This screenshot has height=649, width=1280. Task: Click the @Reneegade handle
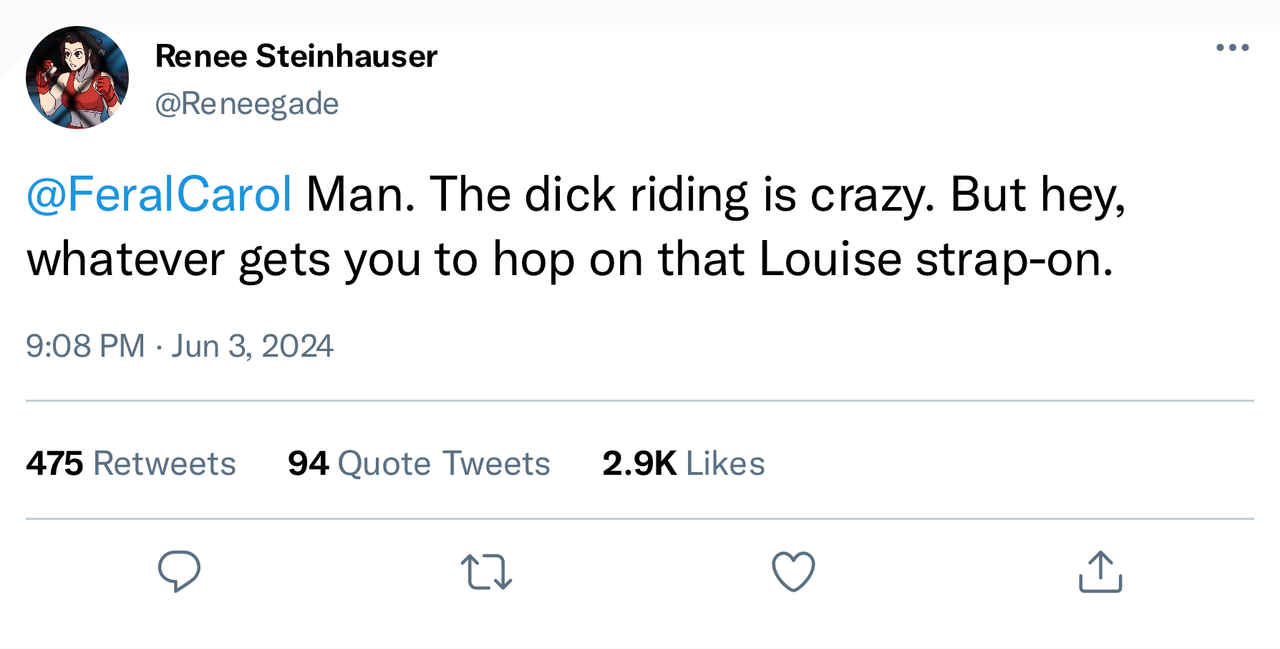pos(247,103)
